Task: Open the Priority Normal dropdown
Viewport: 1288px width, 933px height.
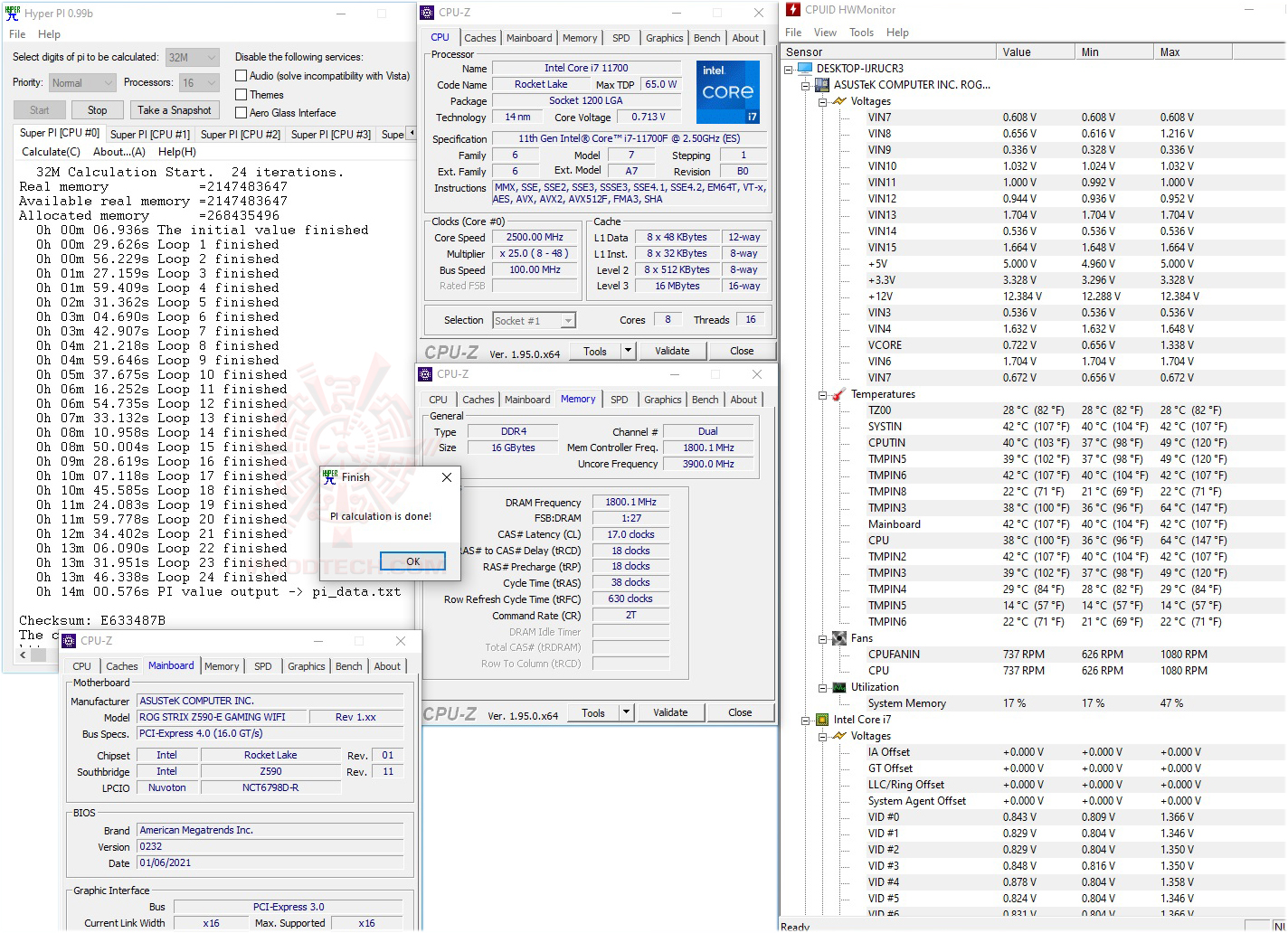Action: pos(82,83)
